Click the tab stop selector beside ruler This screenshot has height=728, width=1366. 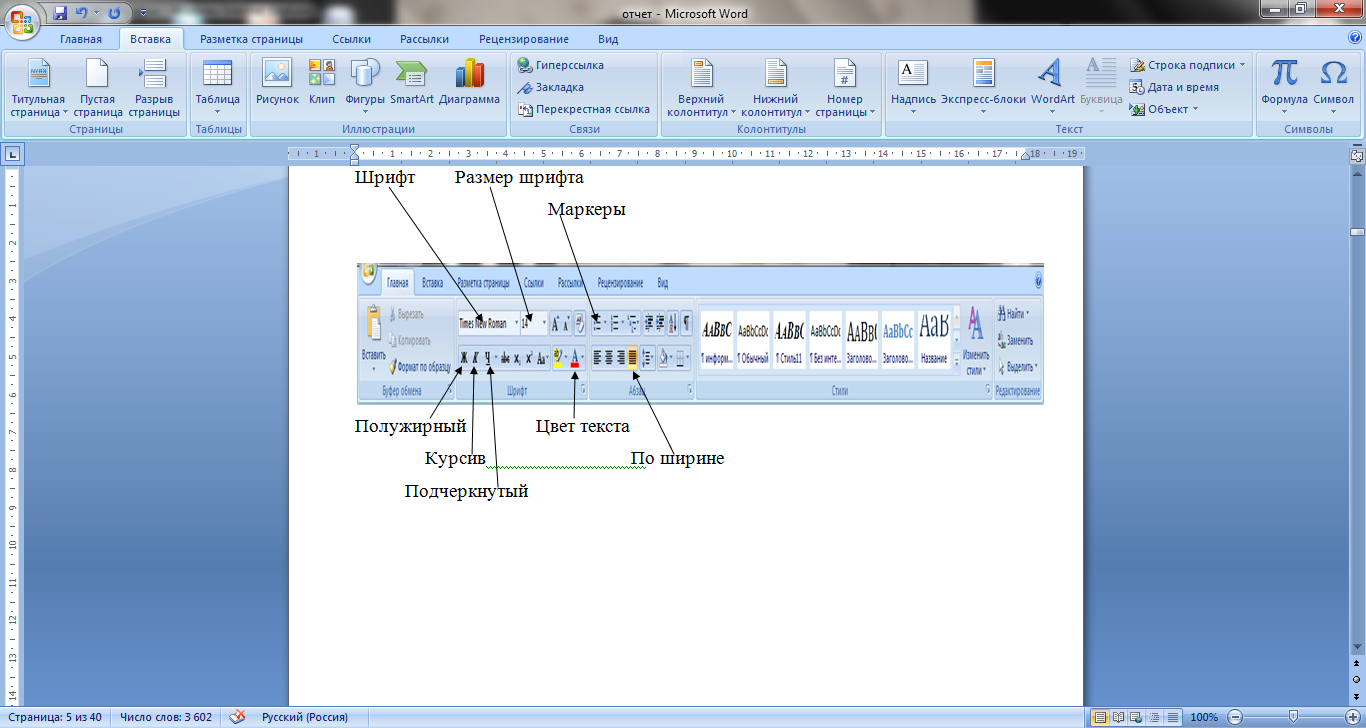point(12,154)
